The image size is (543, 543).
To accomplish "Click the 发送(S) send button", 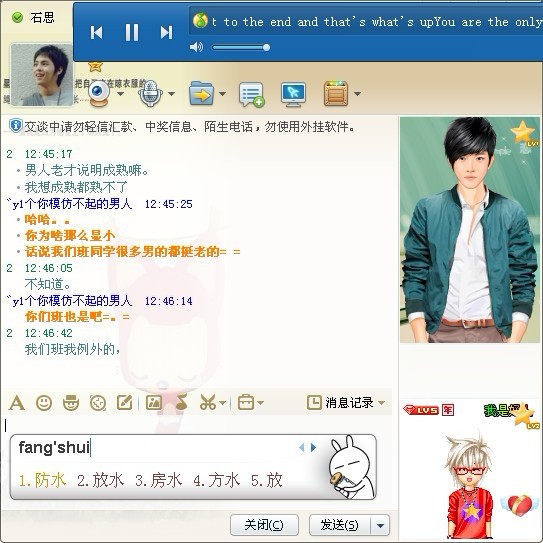I will pyautogui.click(x=339, y=525).
